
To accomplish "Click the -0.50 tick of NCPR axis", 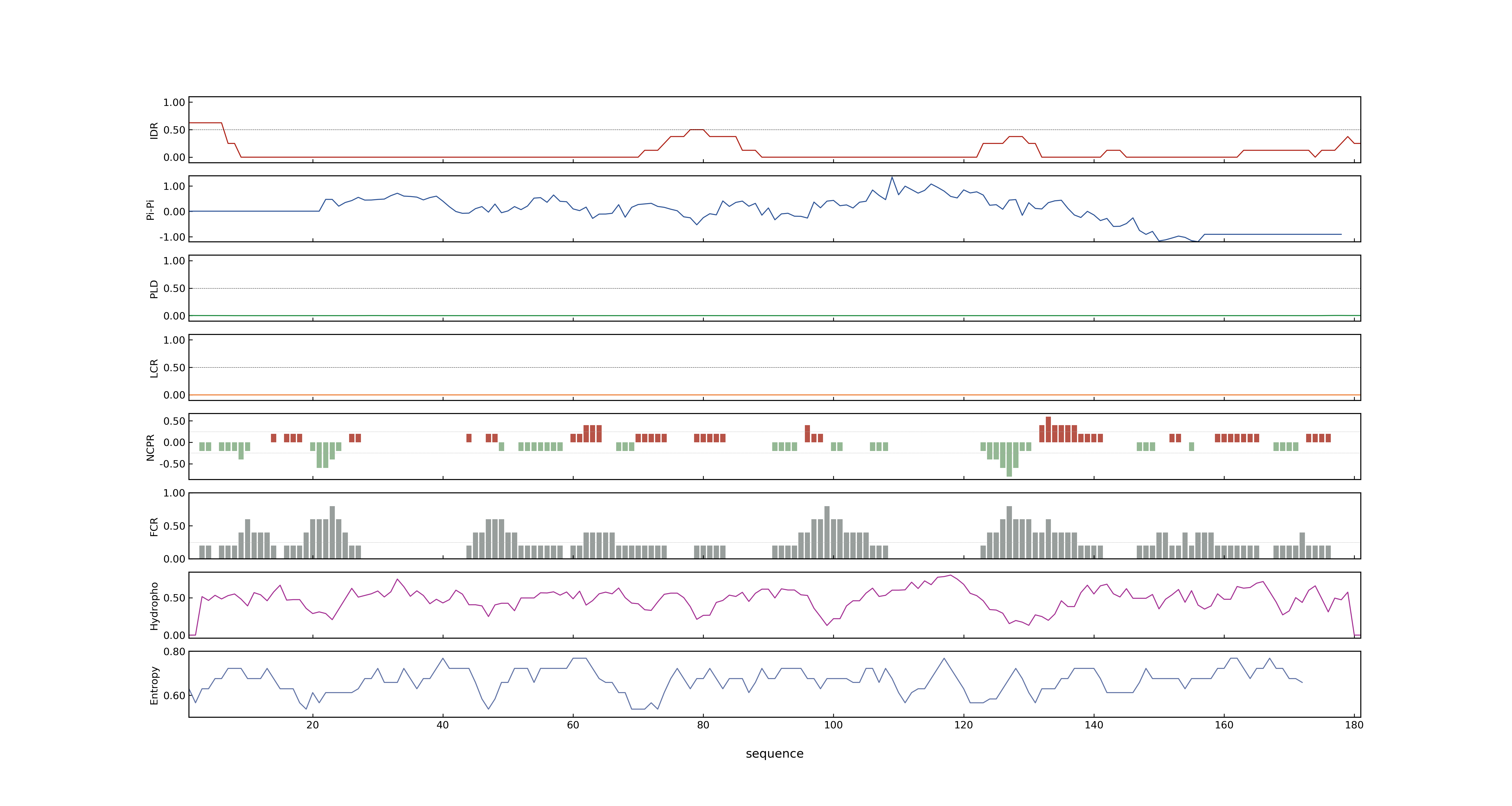I will (x=172, y=464).
